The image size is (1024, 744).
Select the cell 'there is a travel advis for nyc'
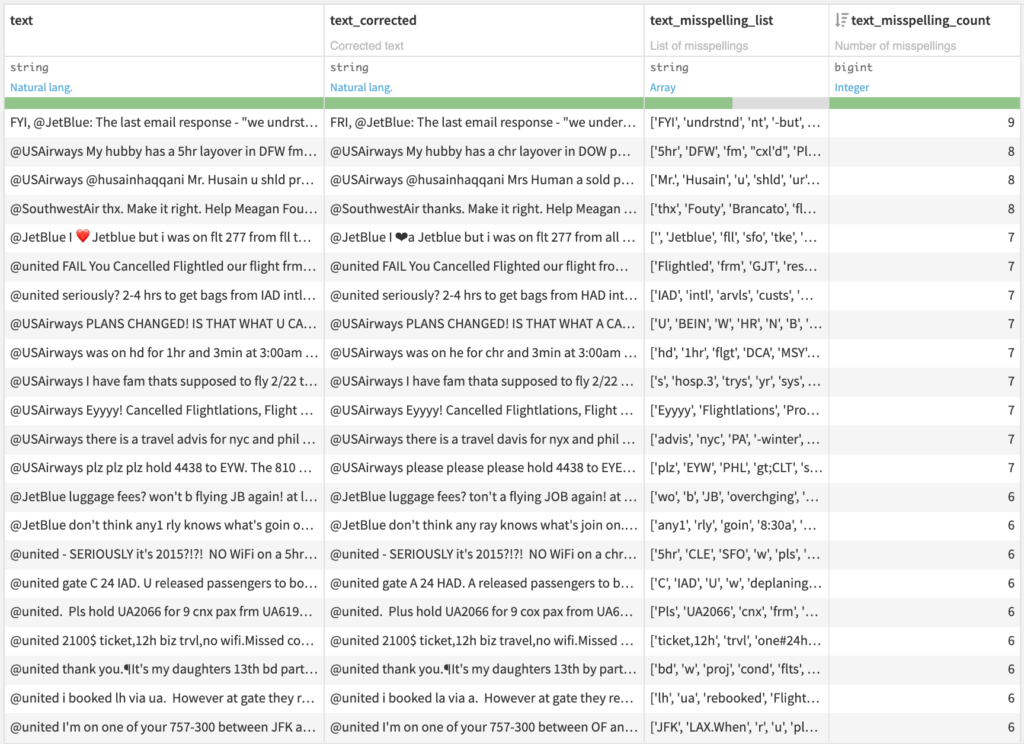(x=164, y=439)
